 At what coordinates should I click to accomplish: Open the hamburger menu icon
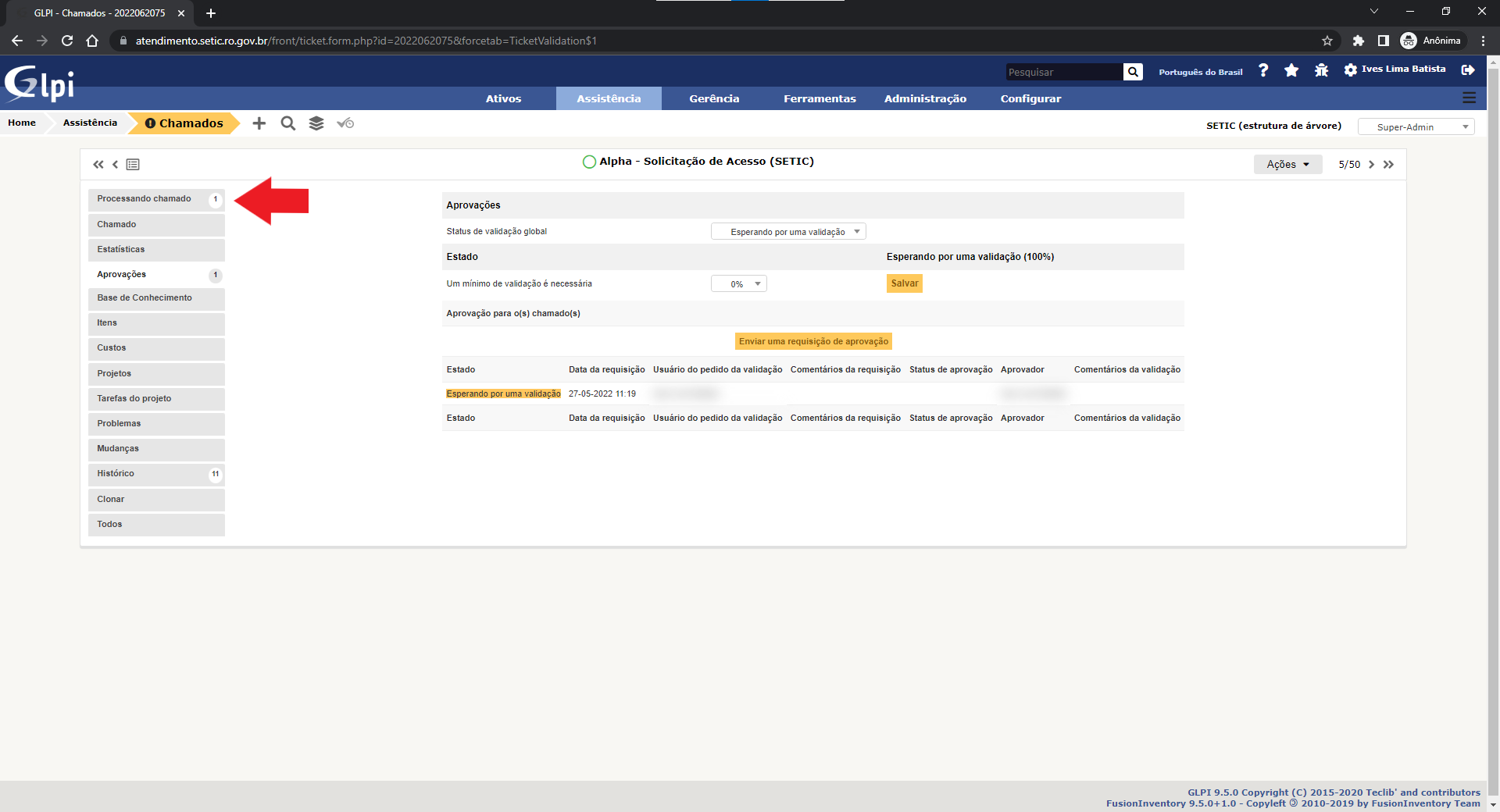1470,98
